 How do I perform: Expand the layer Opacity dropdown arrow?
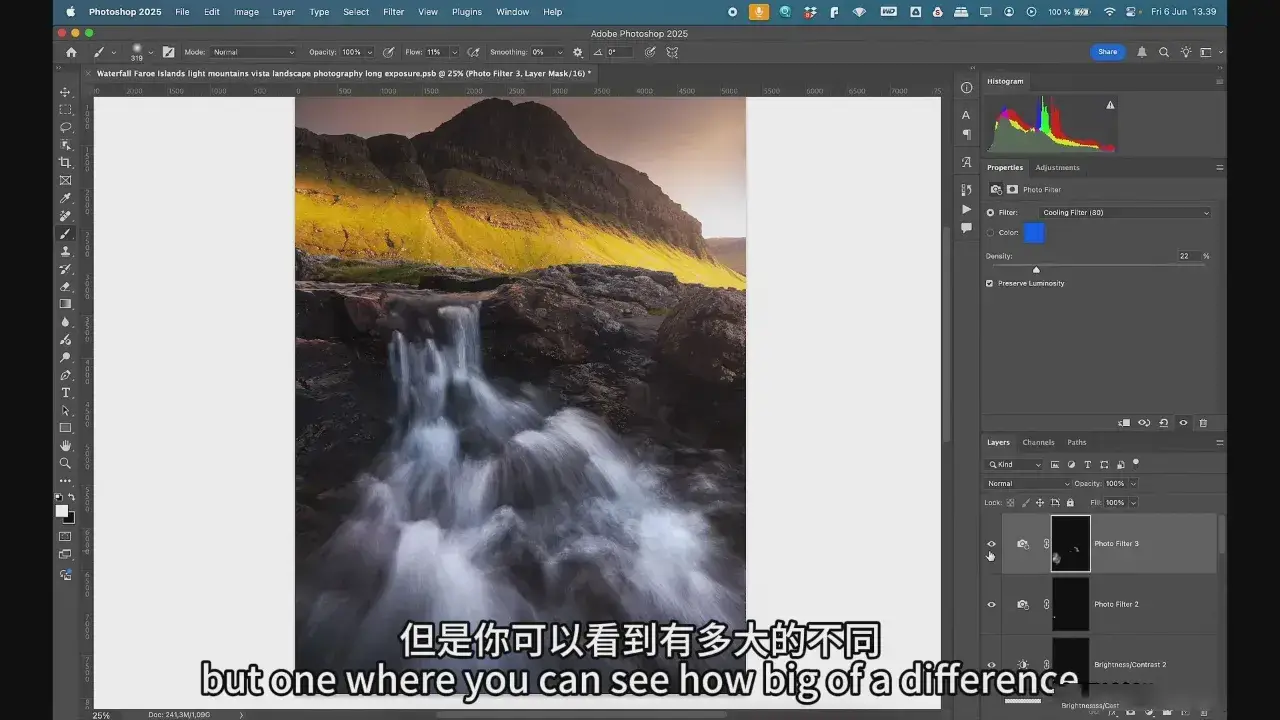(x=1132, y=484)
